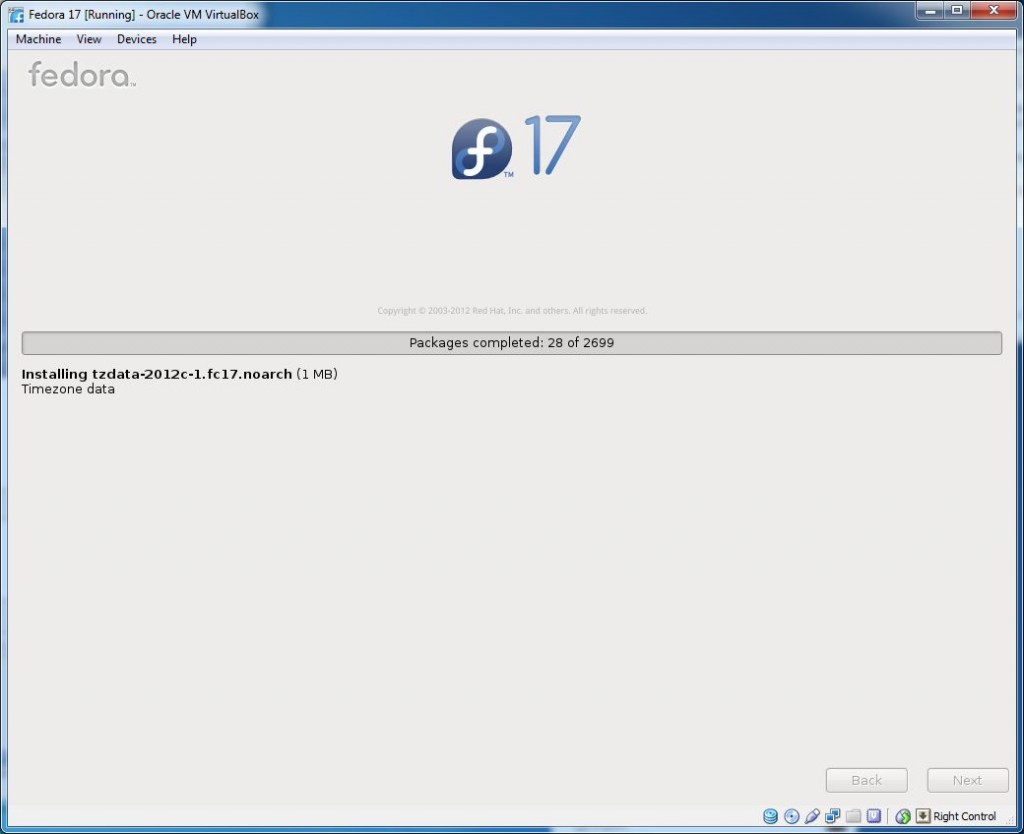Click the 'Timezone data' description text
1024x834 pixels.
click(68, 389)
